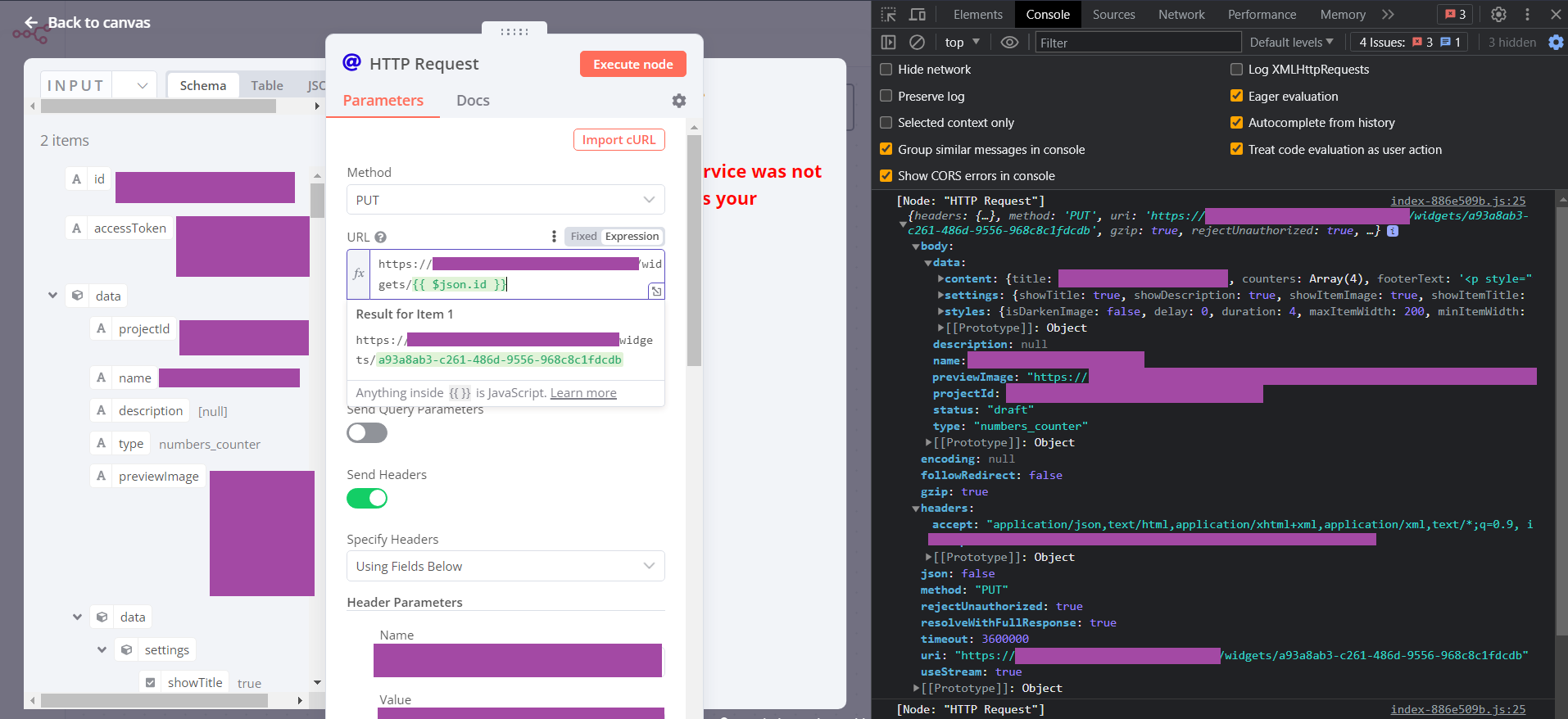Open node settings gear icon
This screenshot has width=1568, height=719.
[678, 101]
